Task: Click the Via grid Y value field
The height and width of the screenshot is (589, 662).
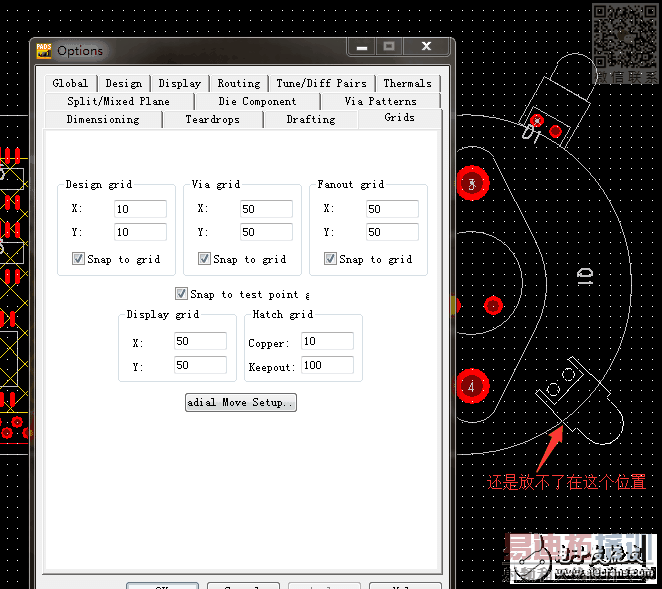Action: [x=266, y=232]
